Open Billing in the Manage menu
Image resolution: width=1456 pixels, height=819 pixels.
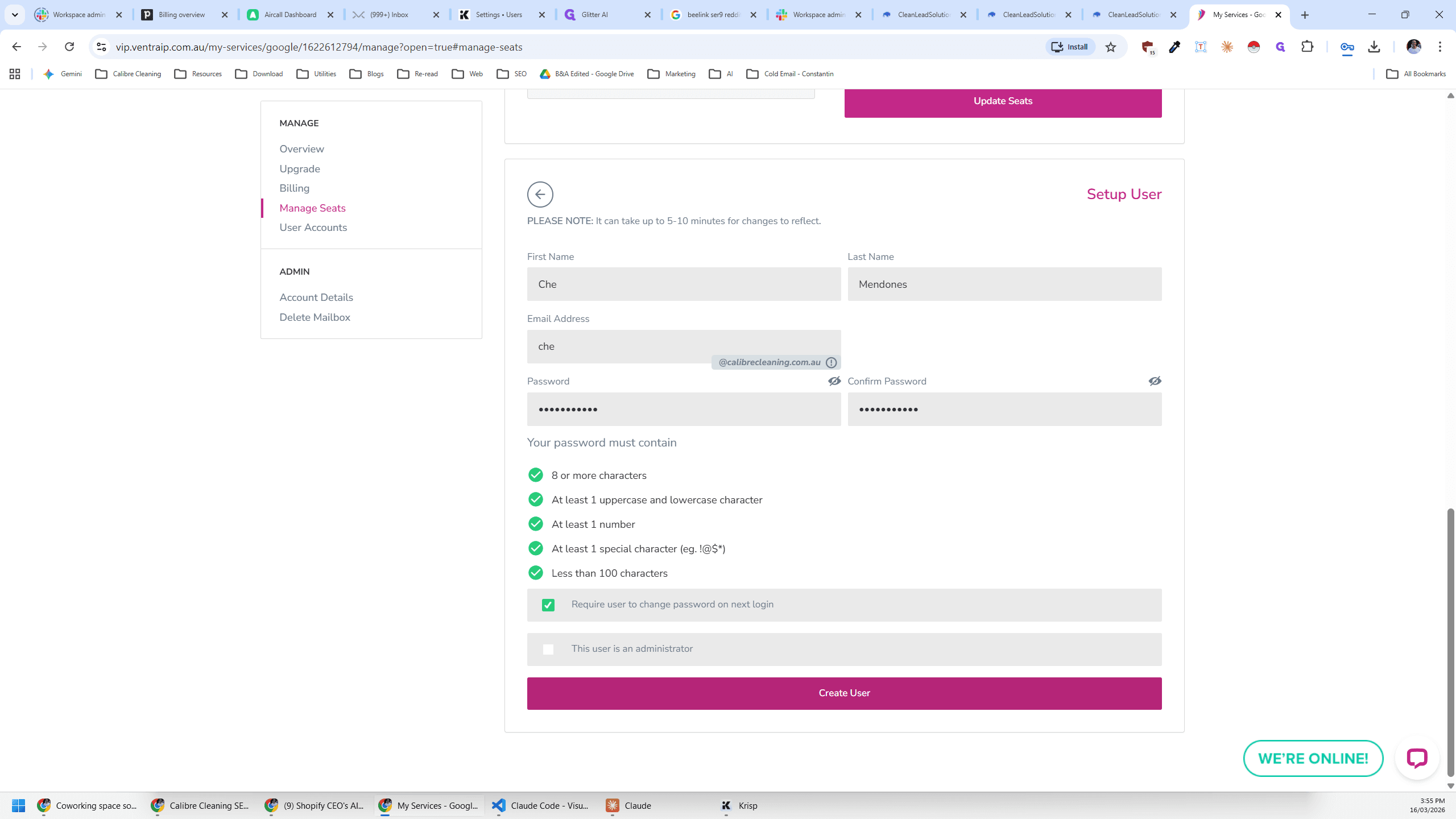(x=294, y=188)
